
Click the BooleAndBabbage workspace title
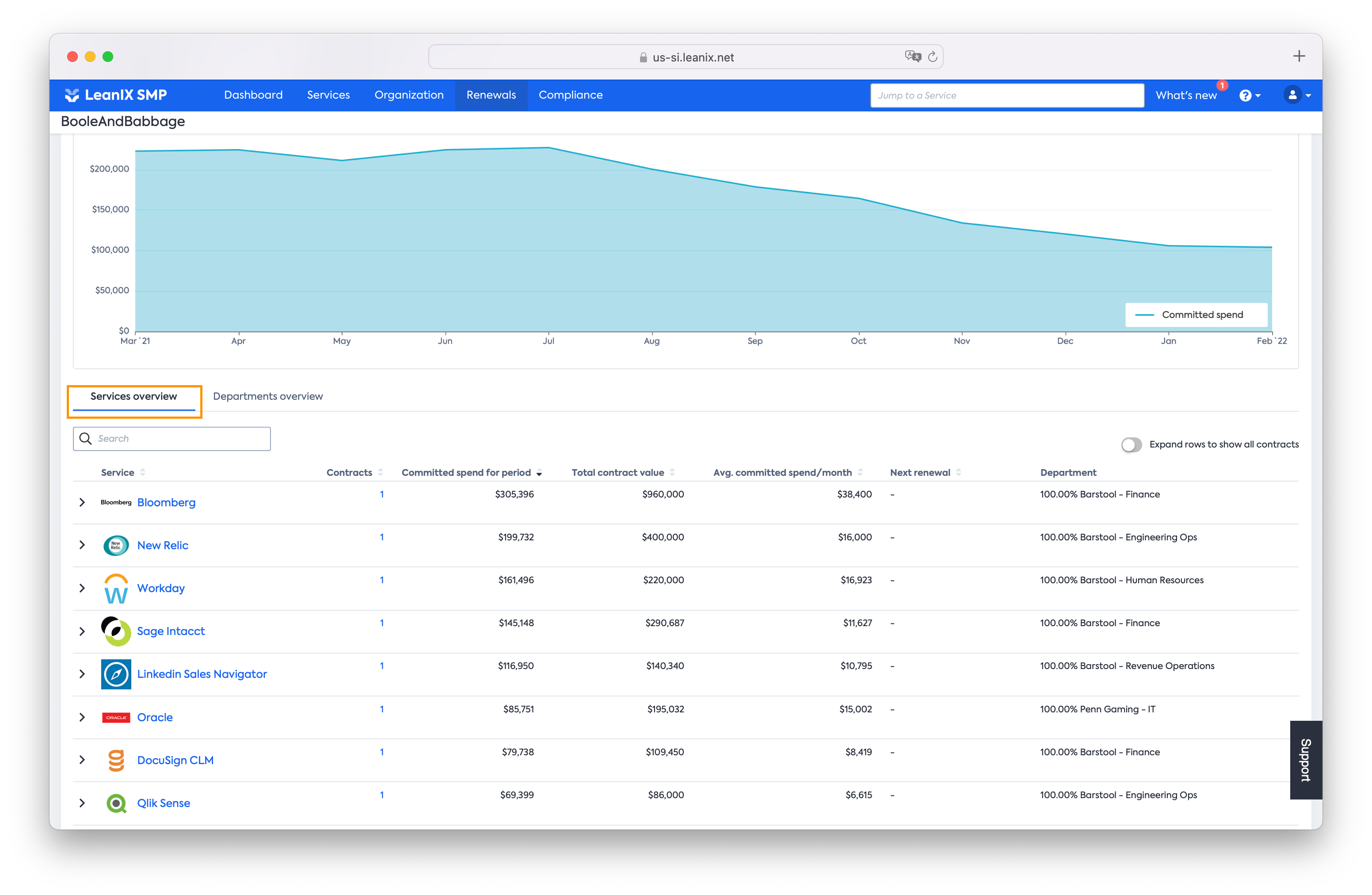123,121
